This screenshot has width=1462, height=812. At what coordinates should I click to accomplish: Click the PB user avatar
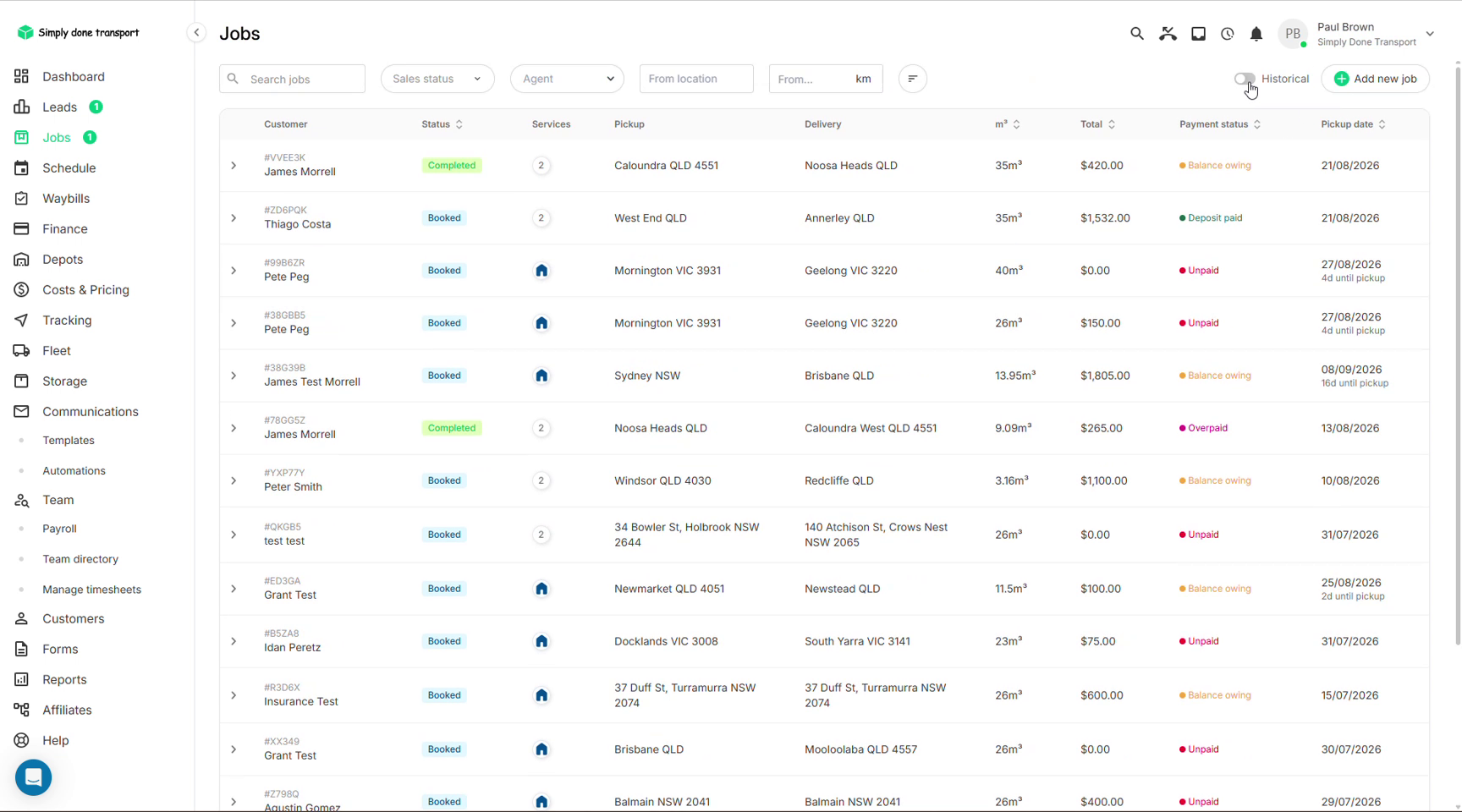point(1293,34)
